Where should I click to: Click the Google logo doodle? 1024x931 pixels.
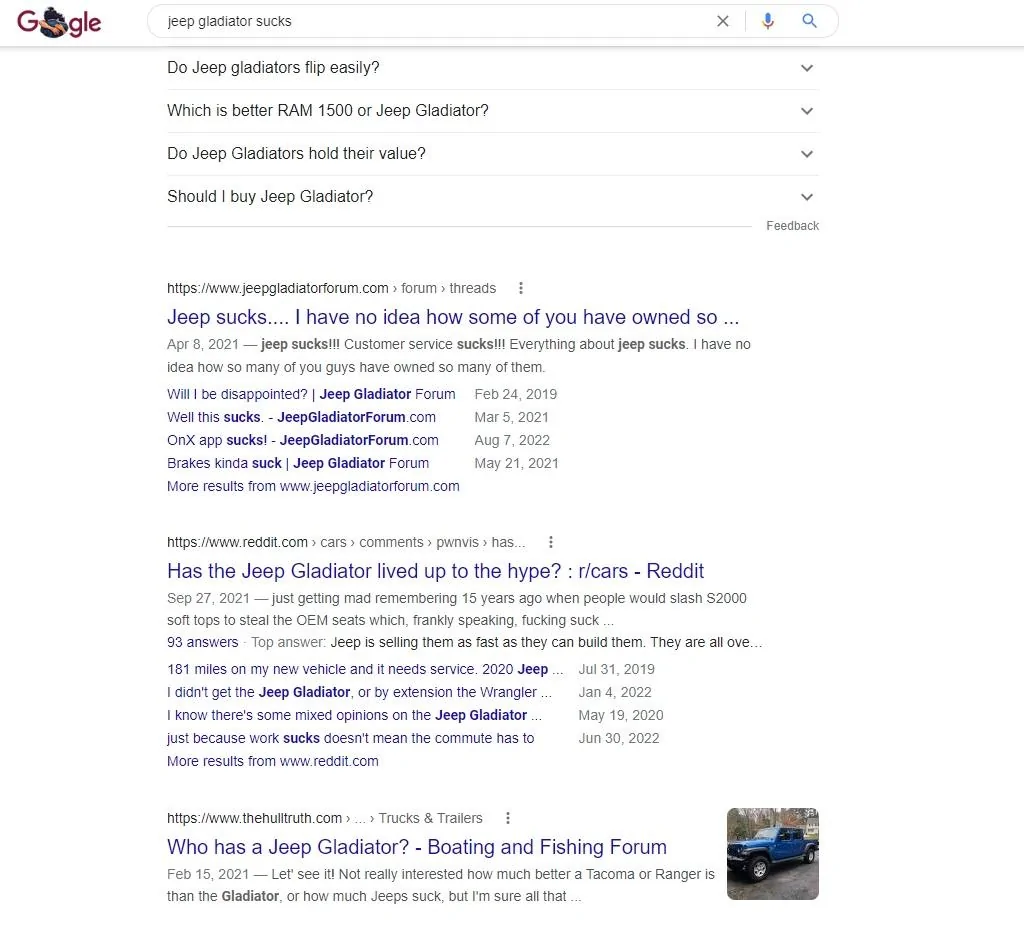point(59,22)
